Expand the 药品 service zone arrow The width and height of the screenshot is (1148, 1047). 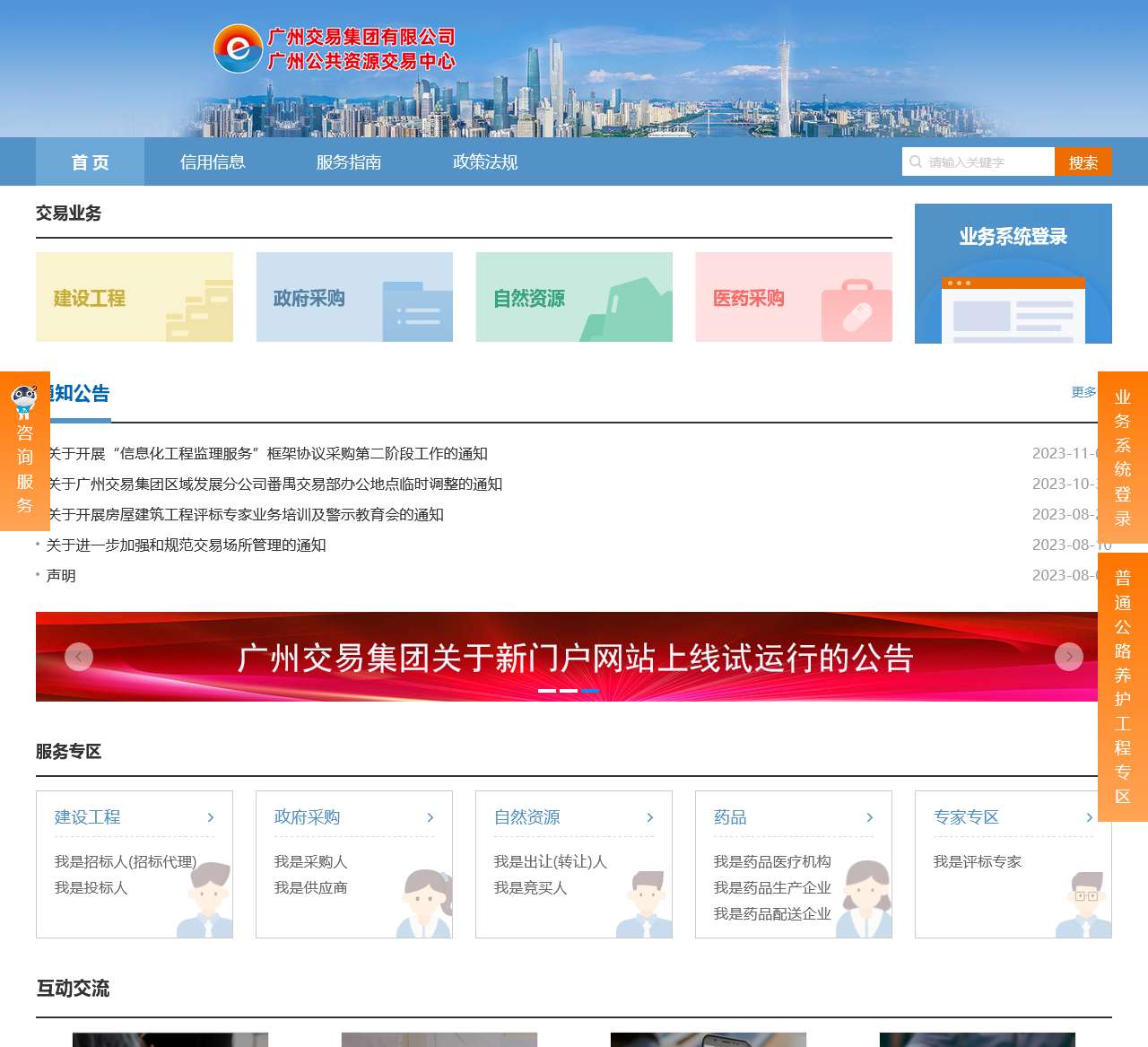[x=870, y=817]
